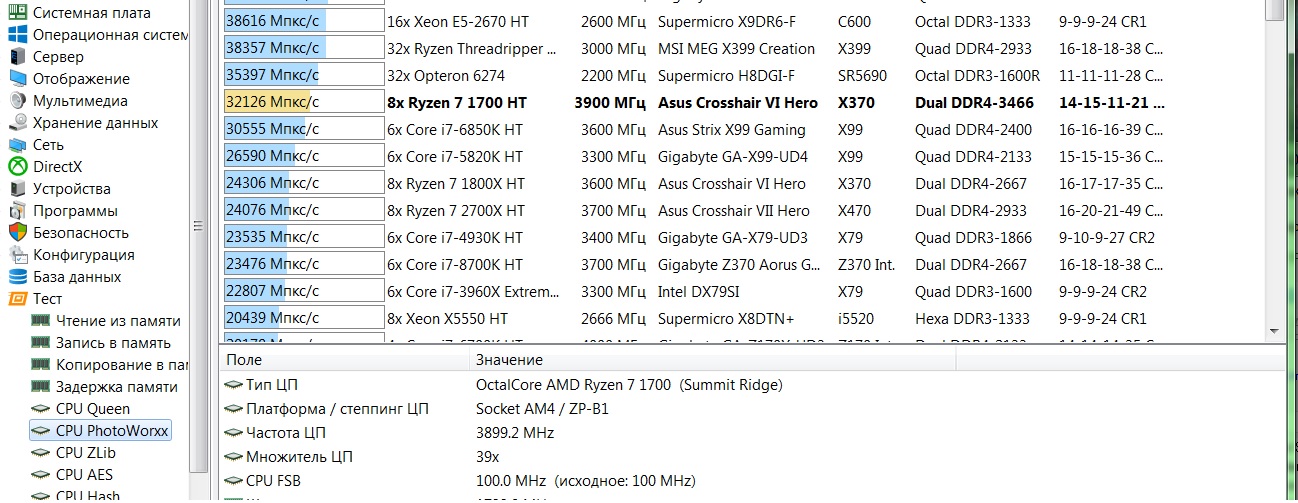Click the Системная плата motherboard icon
The height and width of the screenshot is (503, 1298).
(18, 13)
